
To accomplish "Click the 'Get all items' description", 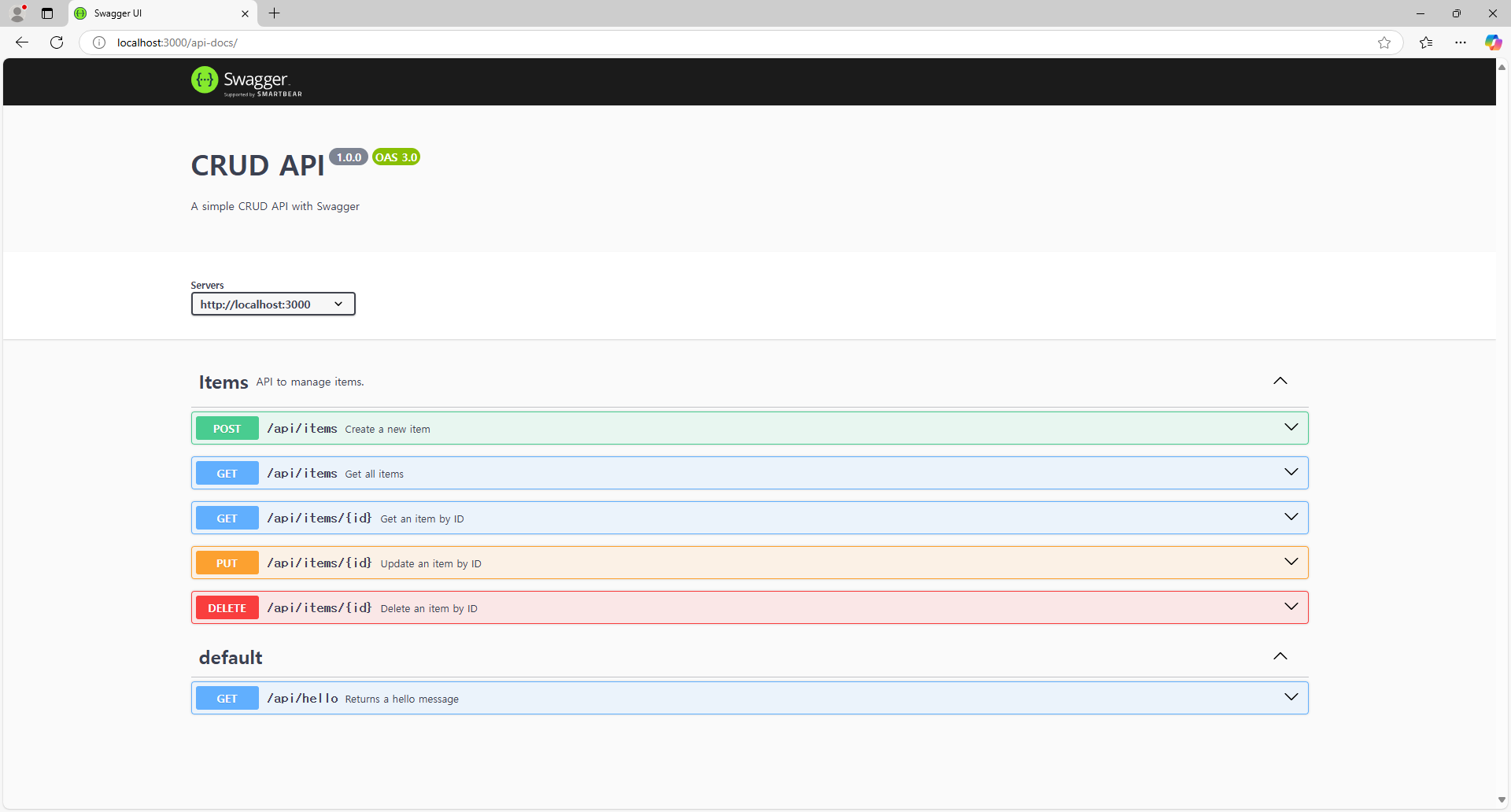I will click(x=374, y=474).
